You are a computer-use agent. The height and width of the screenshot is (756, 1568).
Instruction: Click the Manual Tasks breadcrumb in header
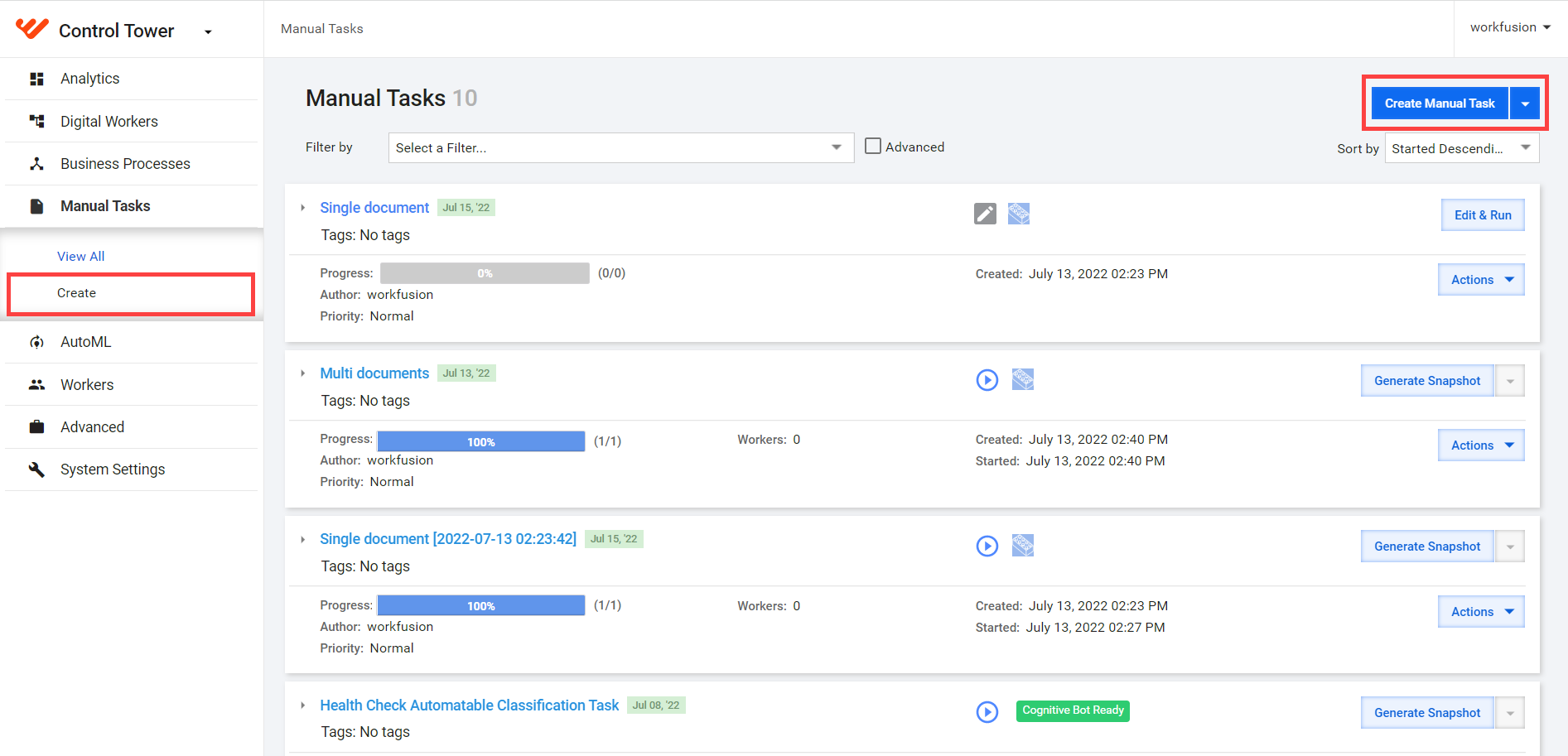click(x=322, y=29)
